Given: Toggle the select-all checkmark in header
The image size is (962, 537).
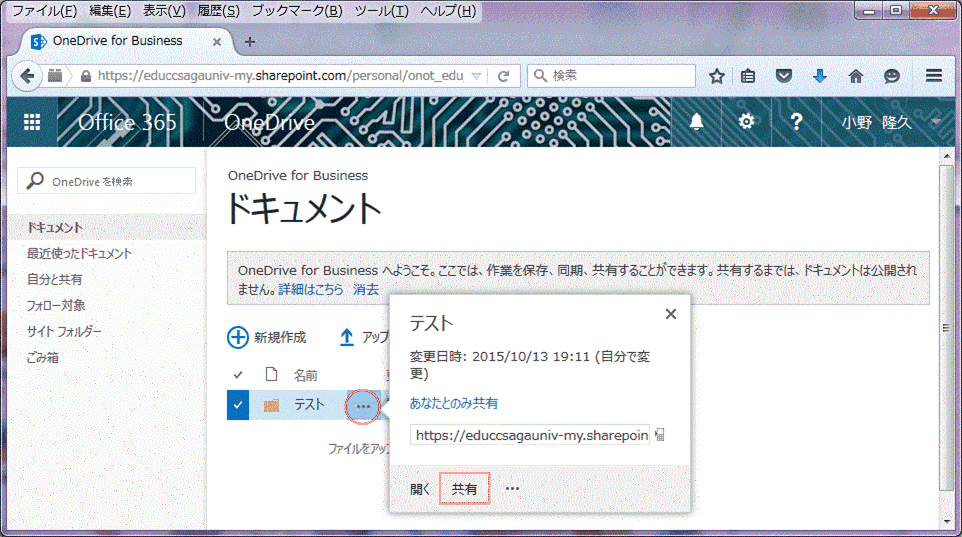Looking at the screenshot, I should [x=238, y=374].
